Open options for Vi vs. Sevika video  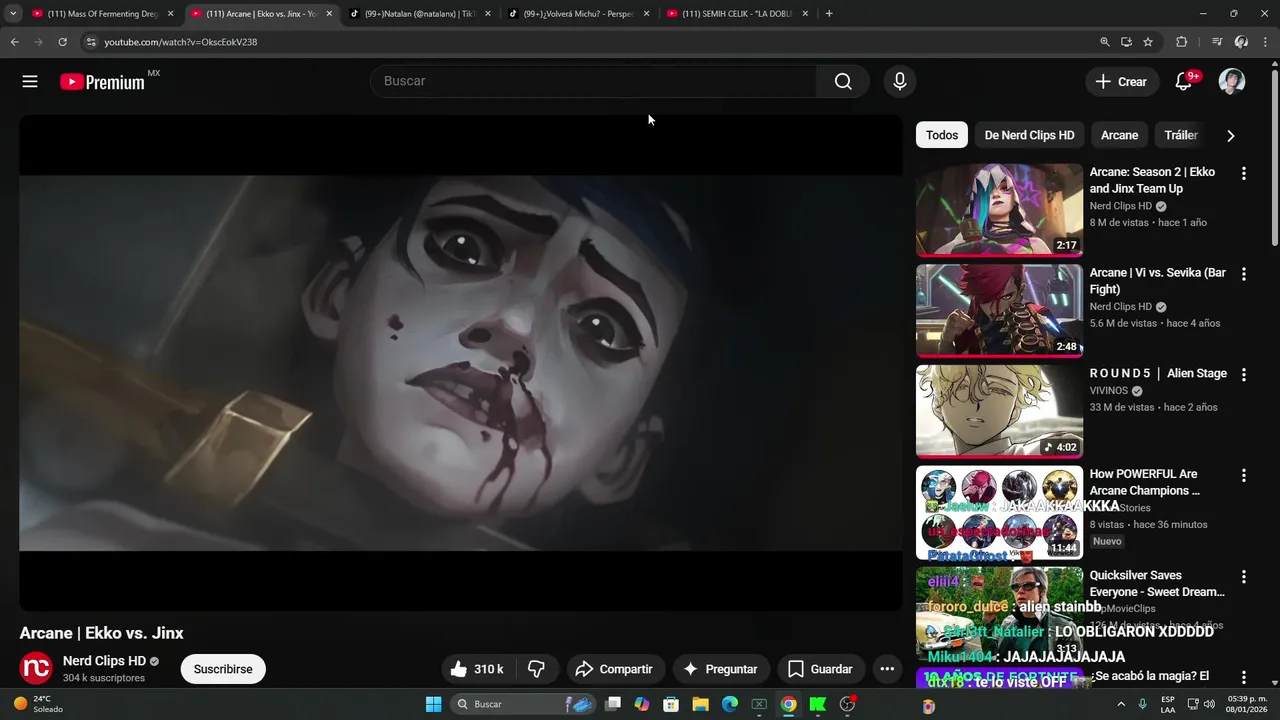[x=1244, y=274]
